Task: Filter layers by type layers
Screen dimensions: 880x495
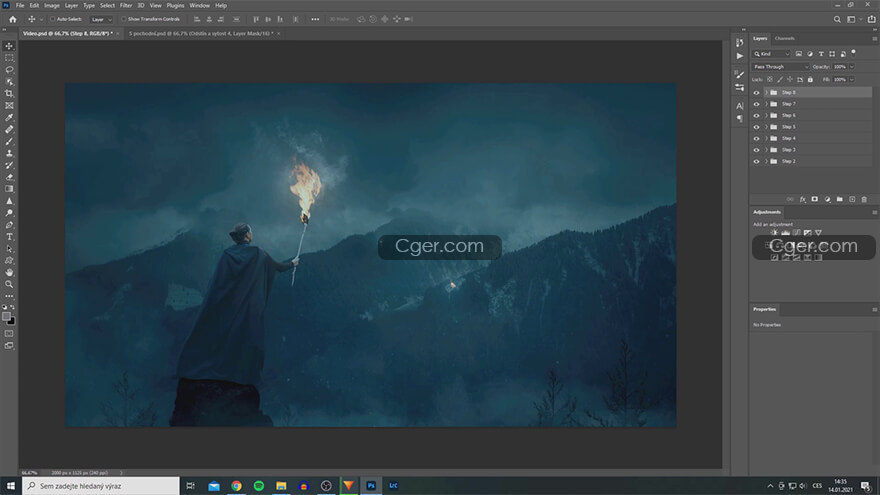Action: [x=821, y=54]
